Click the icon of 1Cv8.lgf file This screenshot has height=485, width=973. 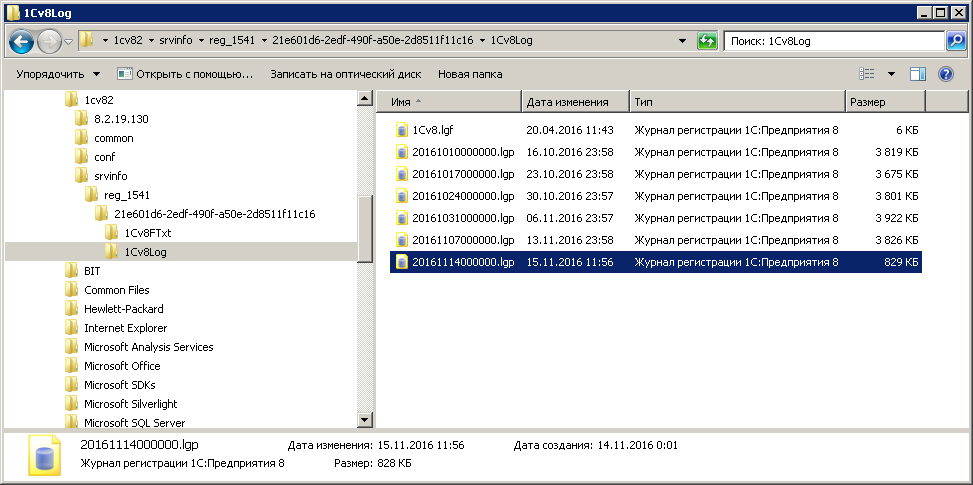pos(401,130)
